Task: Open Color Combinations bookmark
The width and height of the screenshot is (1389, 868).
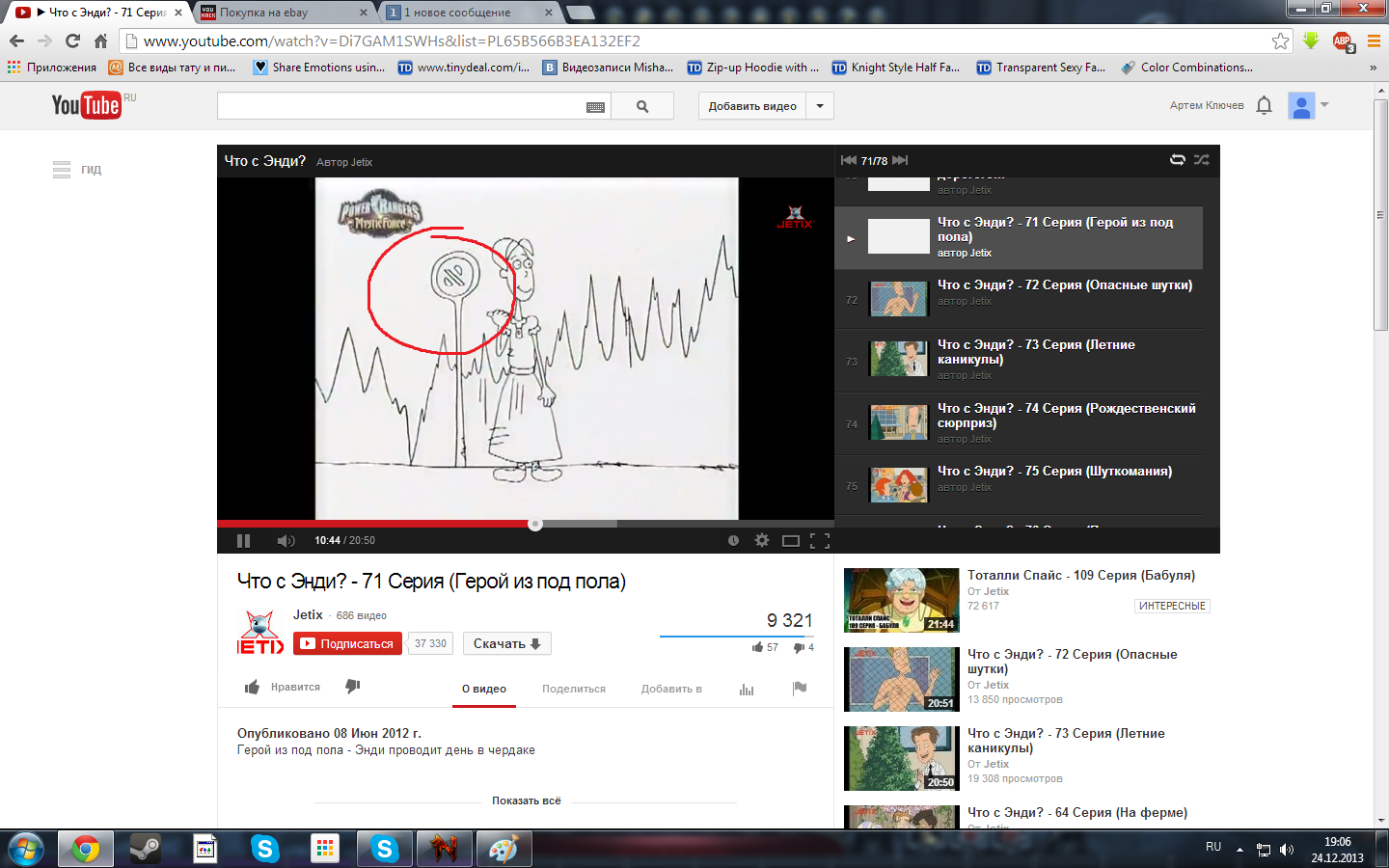Action: [1187, 68]
